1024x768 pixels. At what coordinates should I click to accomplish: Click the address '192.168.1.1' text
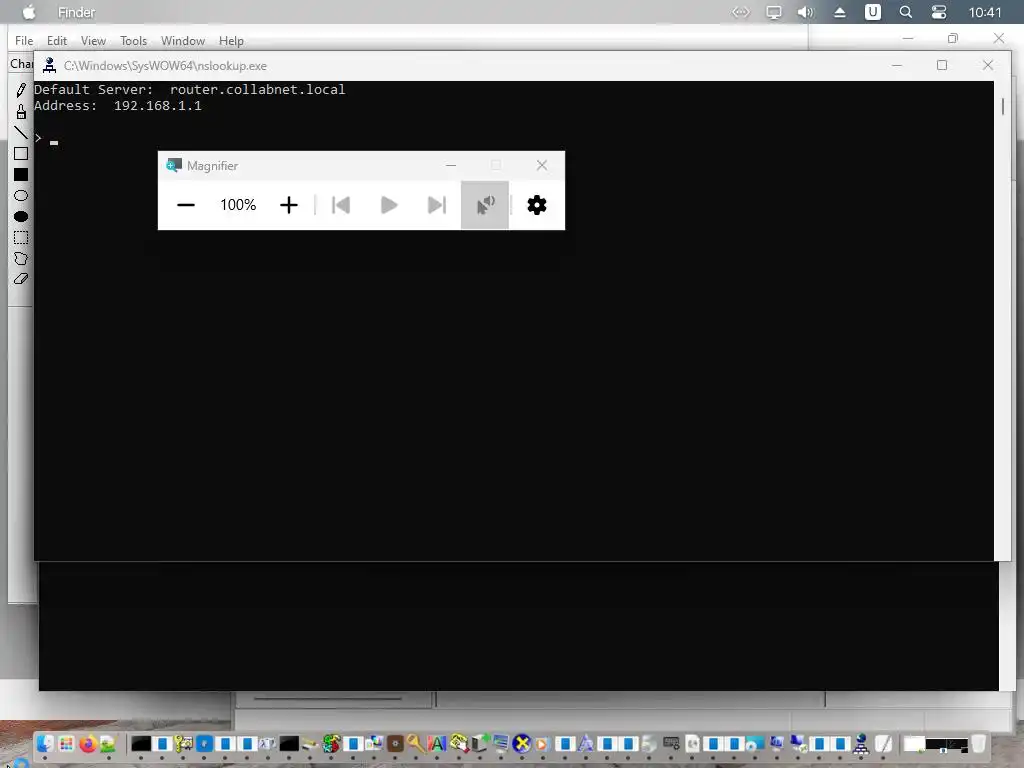tap(157, 106)
